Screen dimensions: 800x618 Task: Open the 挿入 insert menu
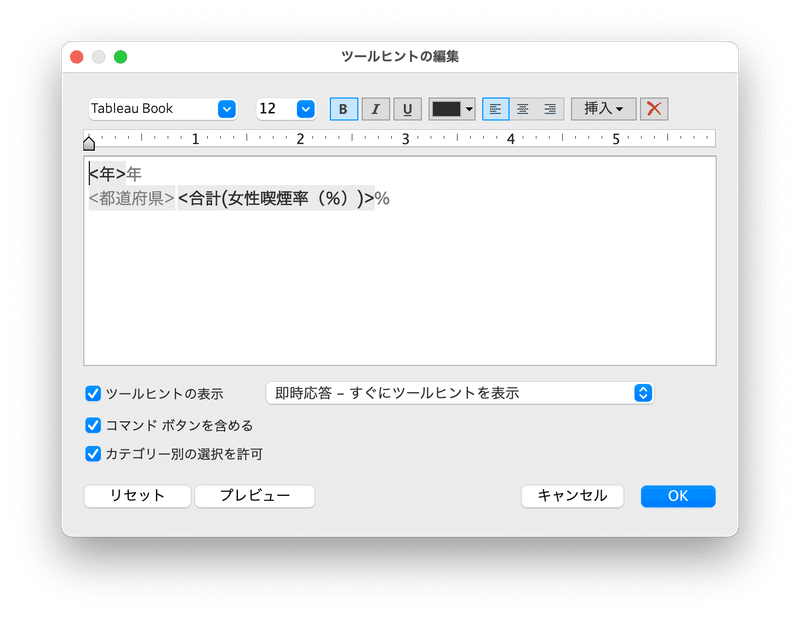tap(604, 109)
